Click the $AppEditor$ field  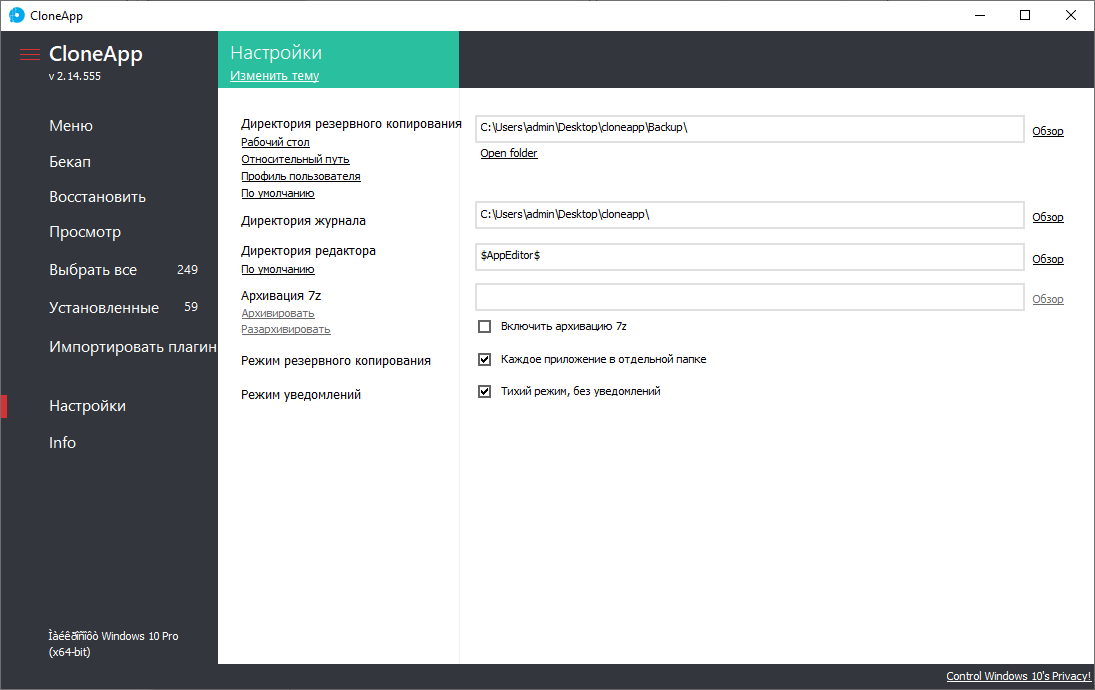tap(749, 256)
